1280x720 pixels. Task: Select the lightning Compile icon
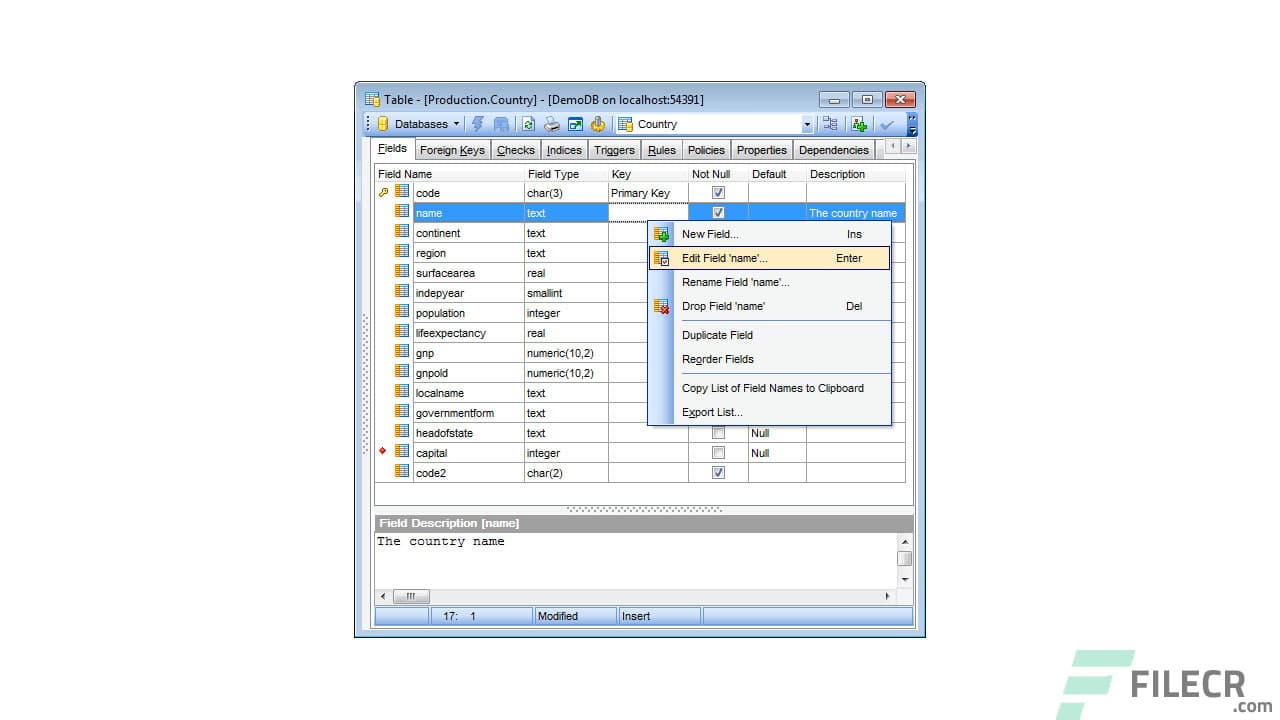pos(478,123)
